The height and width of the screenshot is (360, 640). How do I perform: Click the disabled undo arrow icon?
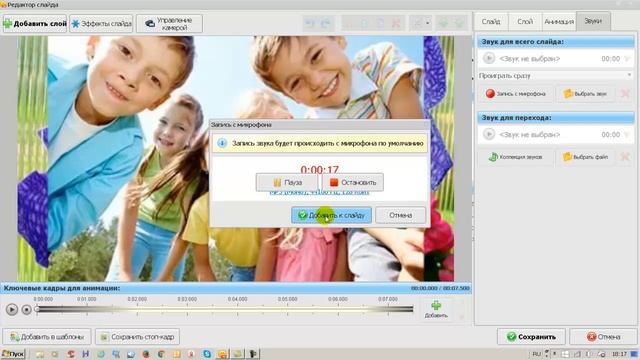(x=310, y=24)
